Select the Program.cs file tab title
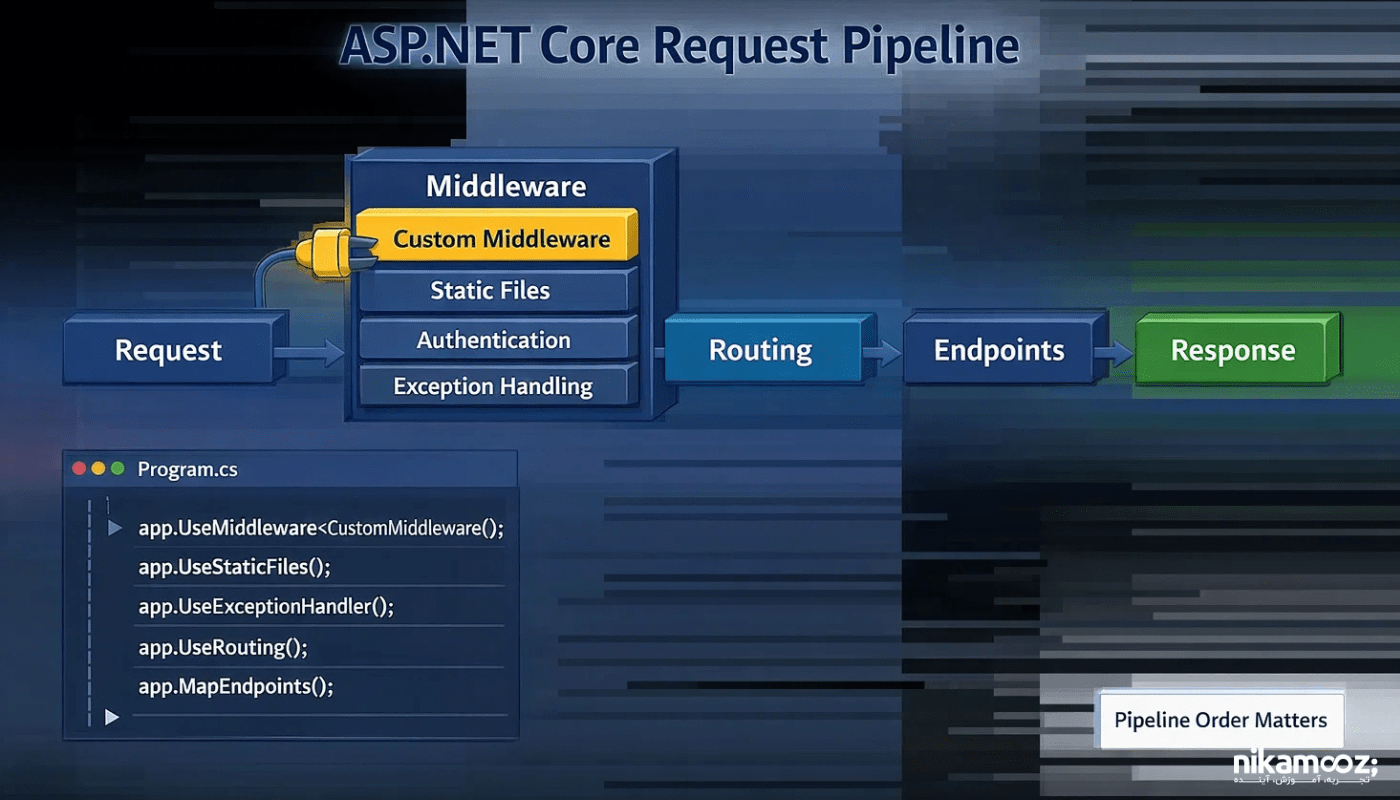The height and width of the screenshot is (800, 1400). click(x=187, y=469)
